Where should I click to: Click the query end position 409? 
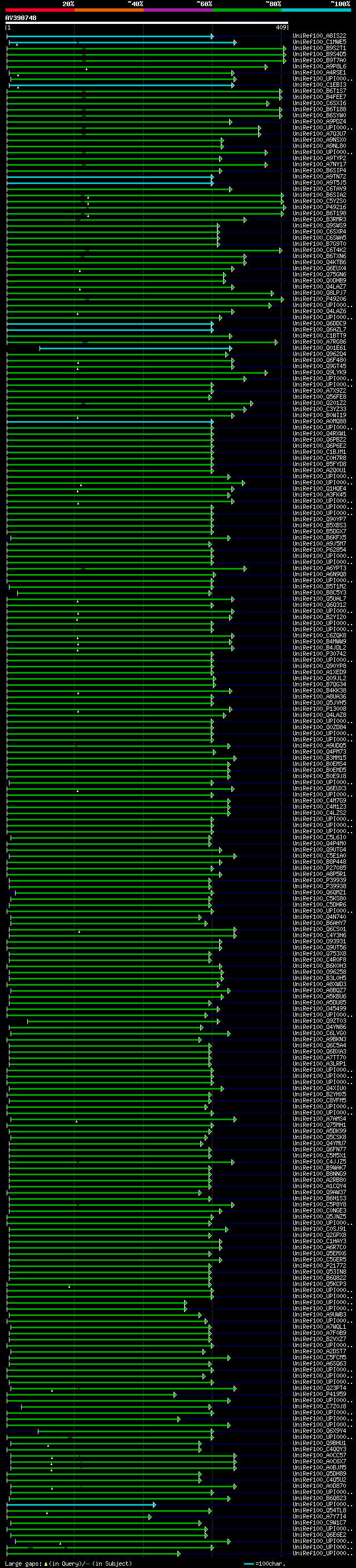point(281,28)
